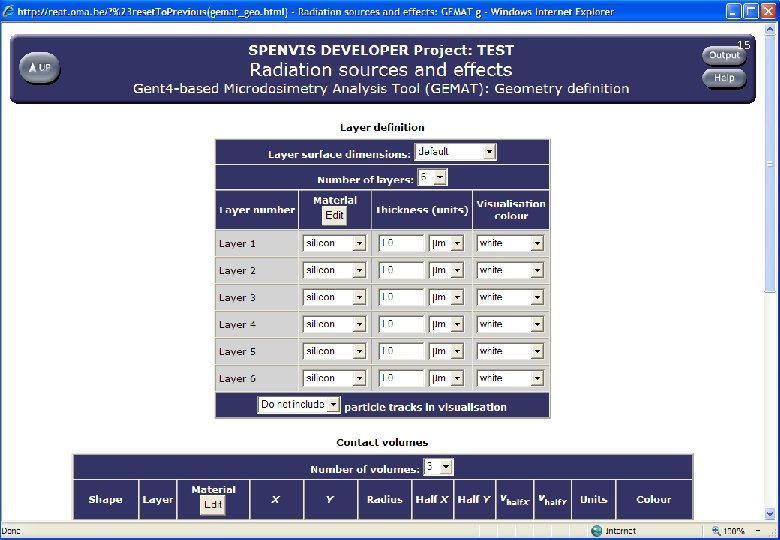Click Layer 4 thickness input field
780x540 pixels.
point(401,324)
